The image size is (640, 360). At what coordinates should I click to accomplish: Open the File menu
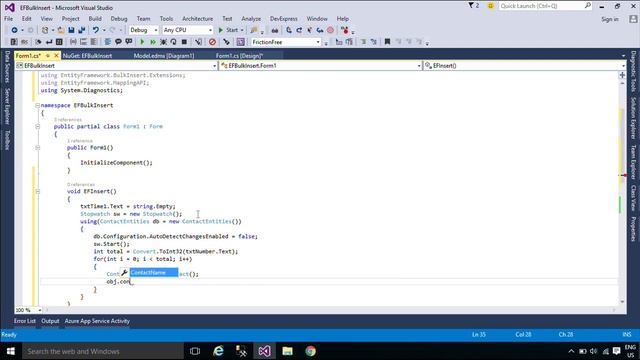pos(9,19)
